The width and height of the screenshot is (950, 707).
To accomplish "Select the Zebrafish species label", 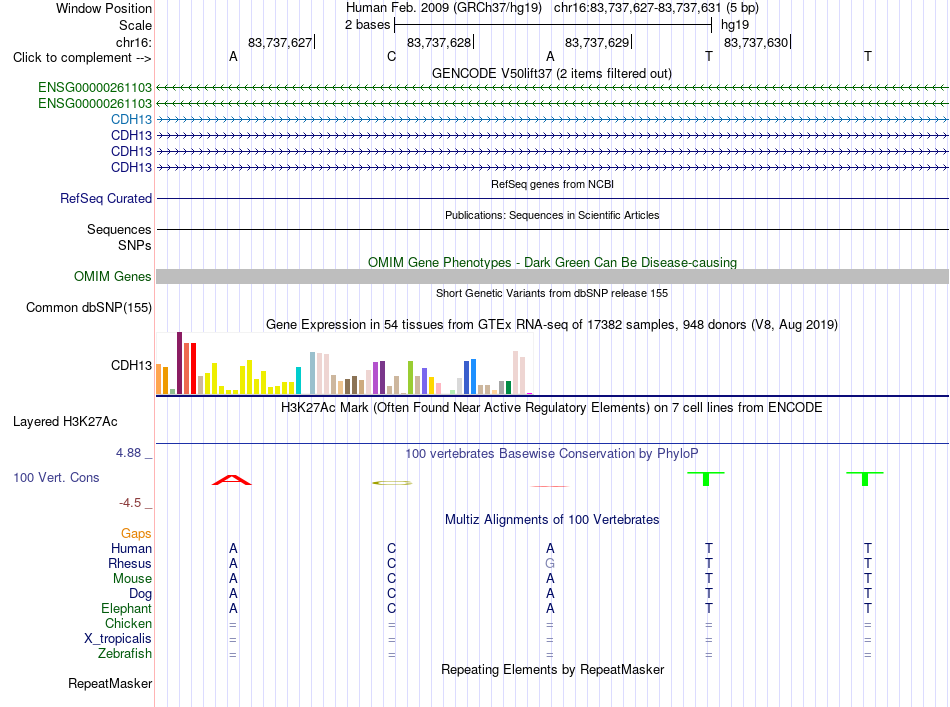I will (x=125, y=654).
